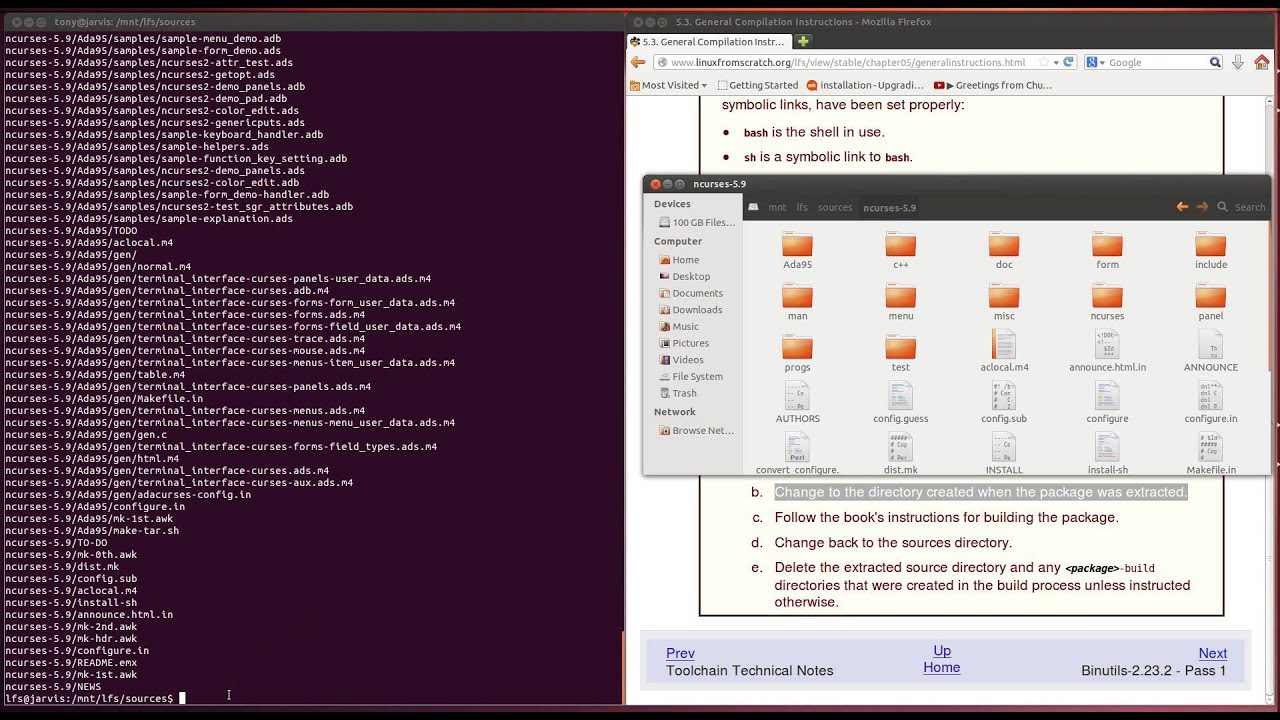
Task: Select the dist.mk file
Action: click(900, 454)
